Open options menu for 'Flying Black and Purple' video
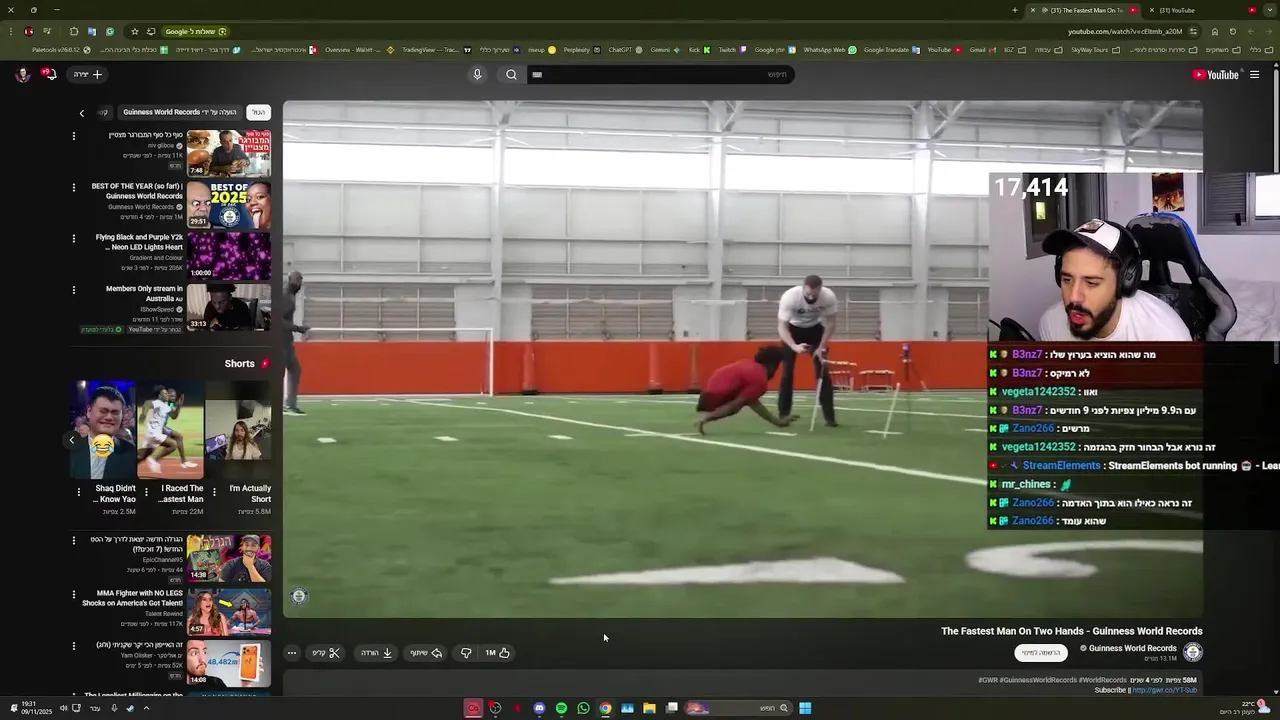Image resolution: width=1280 pixels, height=720 pixels. pyautogui.click(x=73, y=238)
